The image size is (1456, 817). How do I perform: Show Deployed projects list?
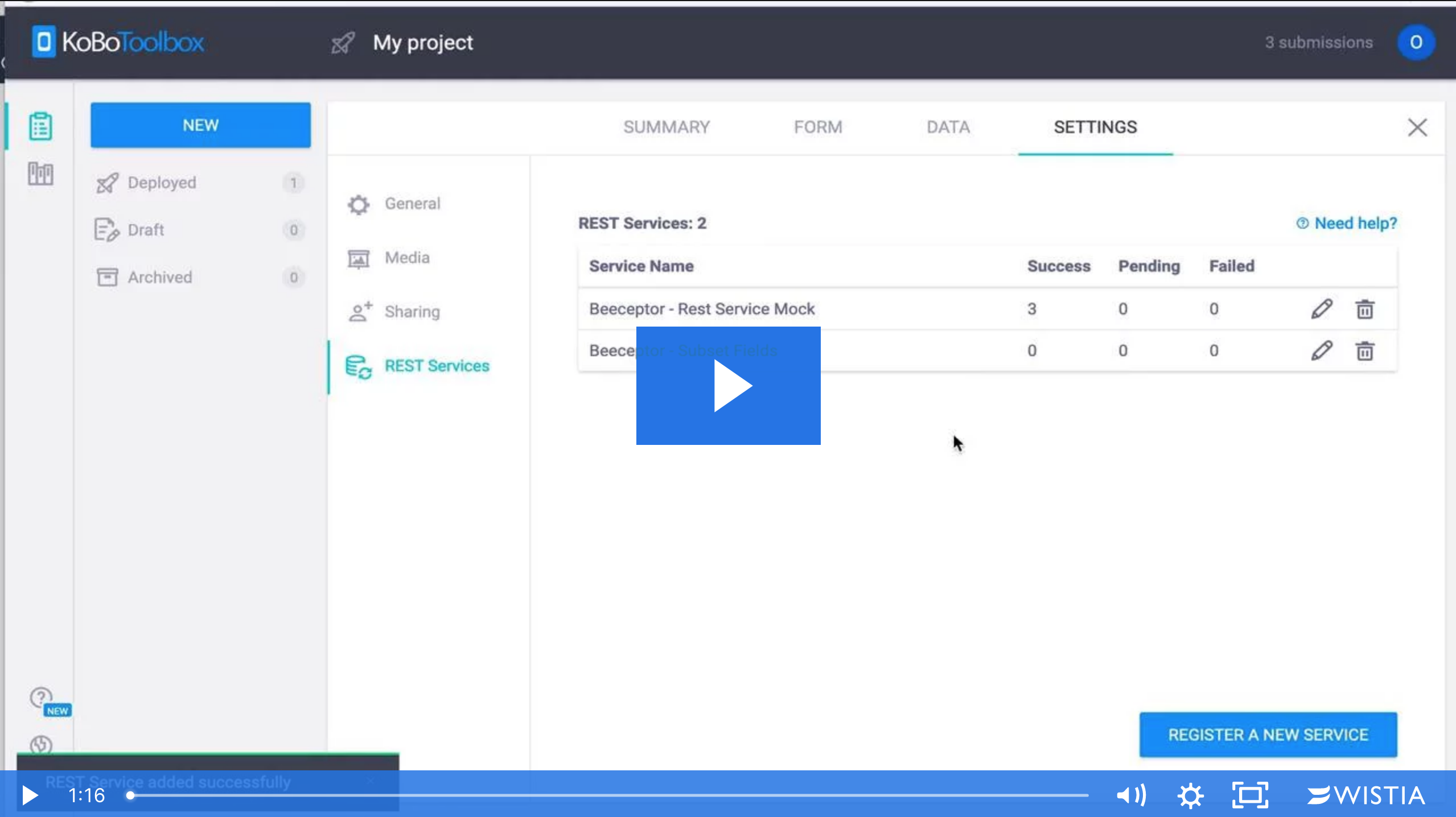click(162, 183)
